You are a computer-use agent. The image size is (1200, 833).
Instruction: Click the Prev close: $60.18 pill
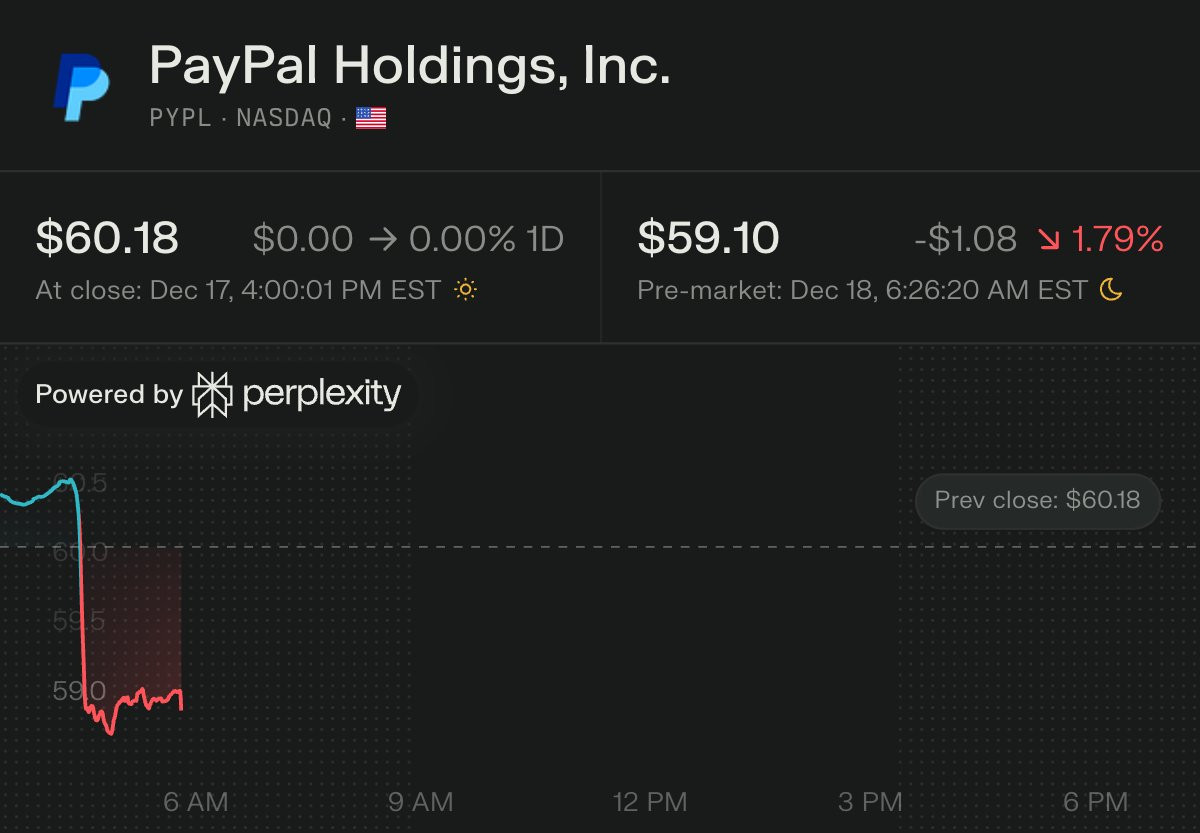coord(1037,499)
